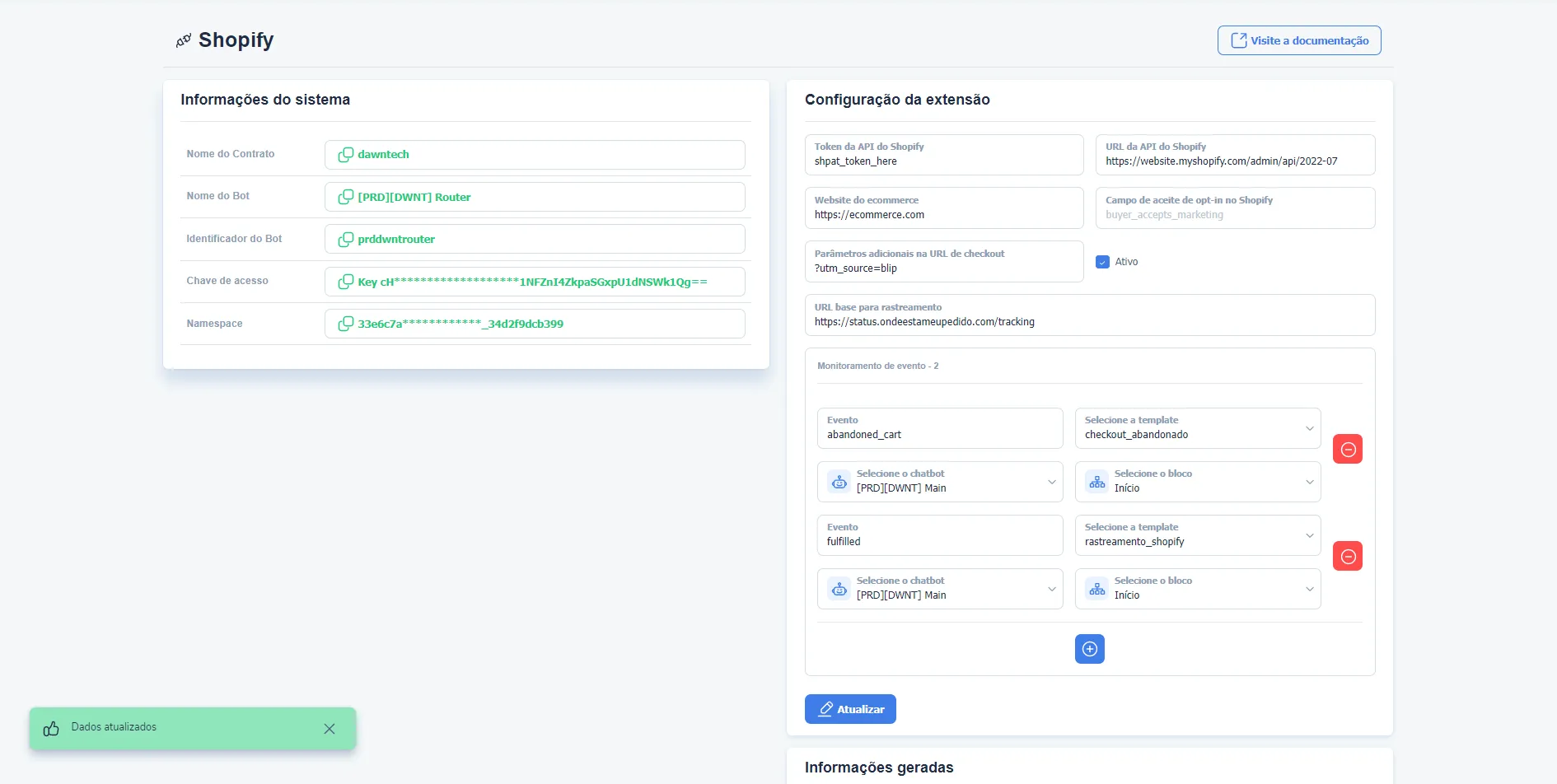Edit the URL base para rastreamento field

point(1090,315)
